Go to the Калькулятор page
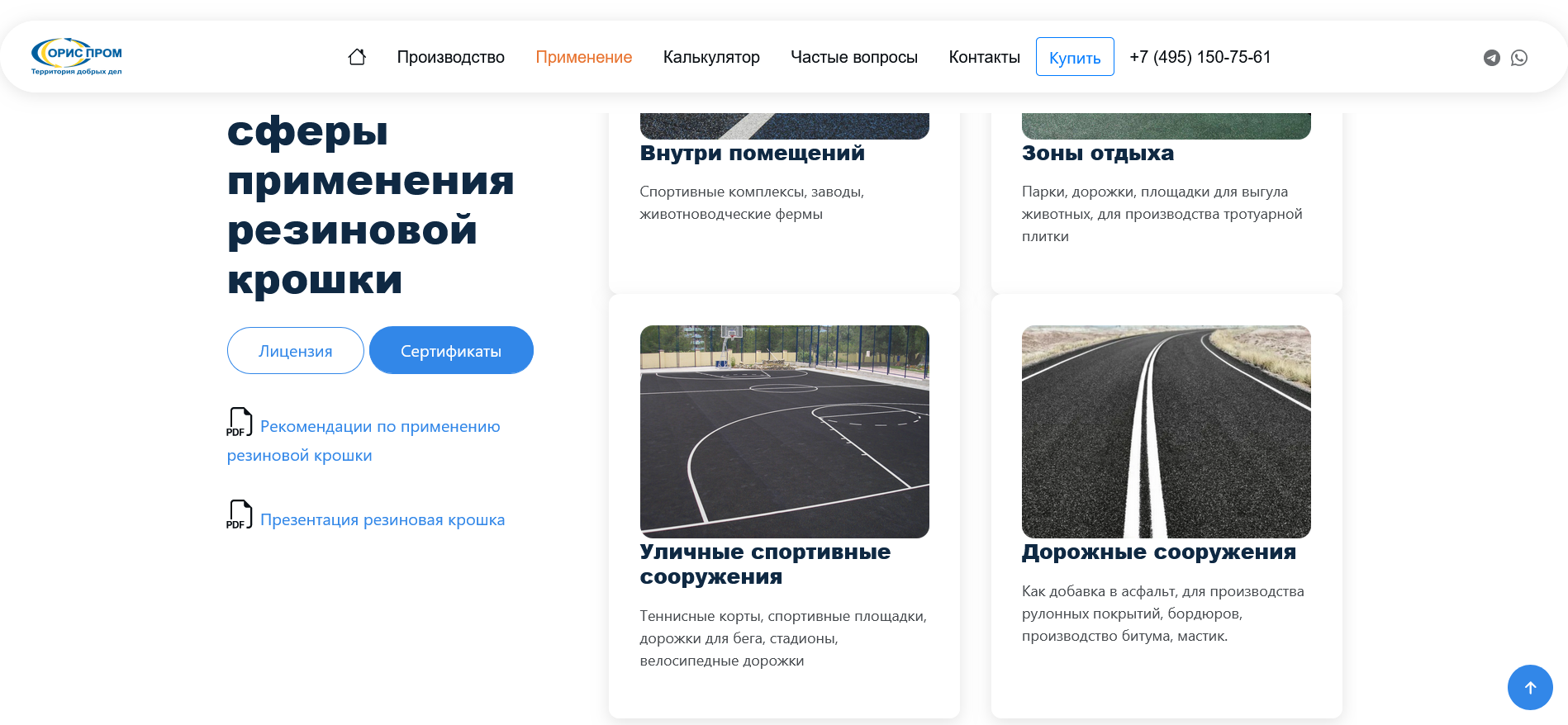Screen dimensions: 1568x725 [x=710, y=57]
